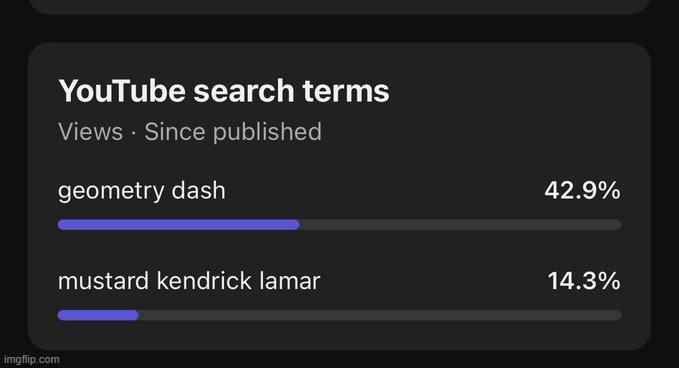Image resolution: width=679 pixels, height=368 pixels.
Task: Click the word 'kendrick' in the second term
Action: [204, 281]
